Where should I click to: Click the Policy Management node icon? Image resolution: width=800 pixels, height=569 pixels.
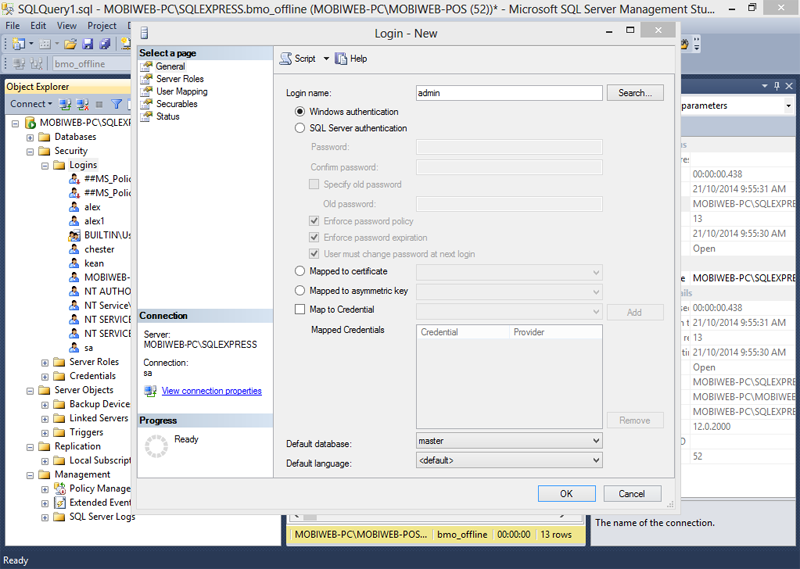[60, 488]
